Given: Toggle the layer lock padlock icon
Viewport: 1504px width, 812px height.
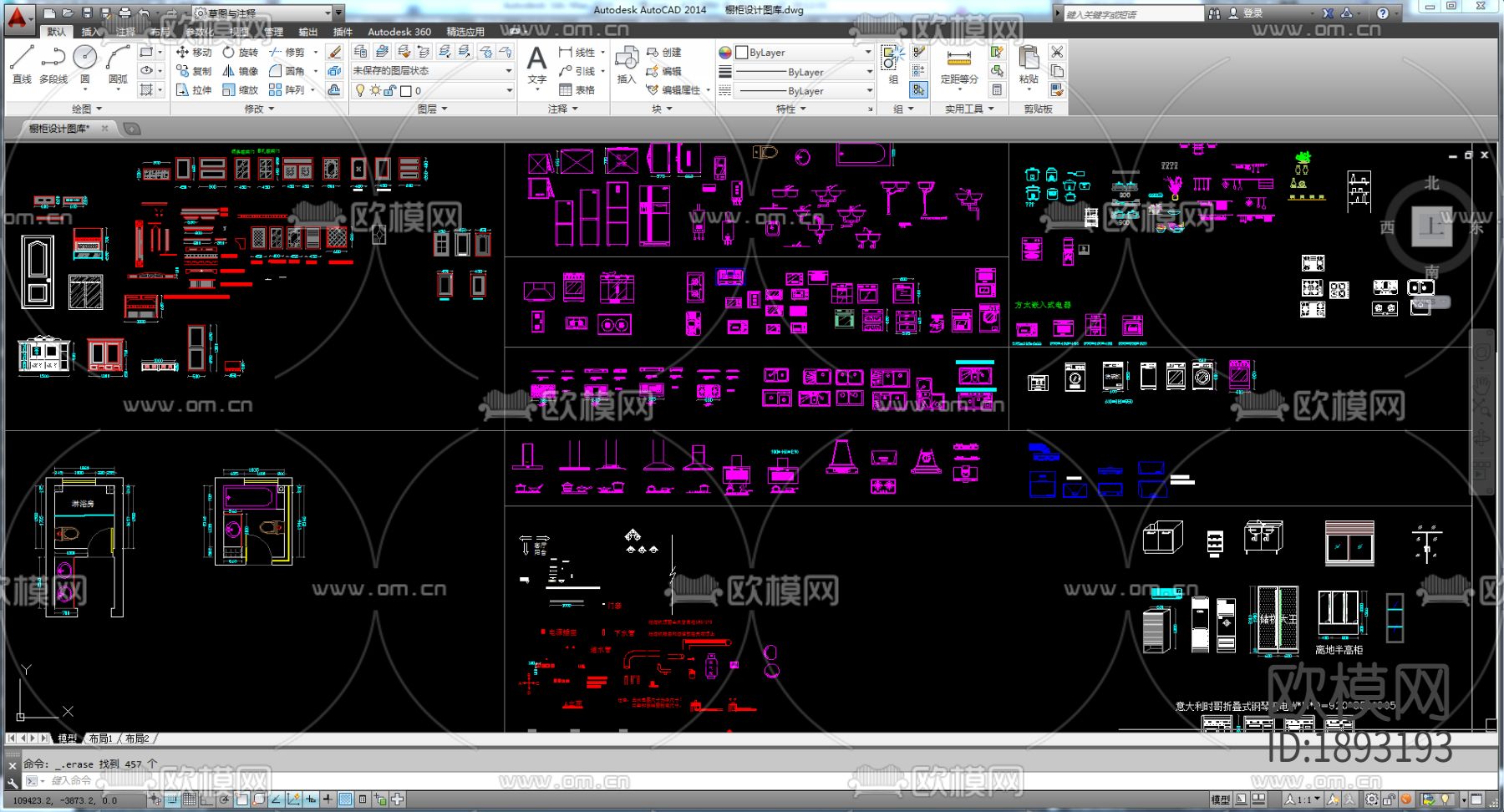Looking at the screenshot, I should pos(389,90).
